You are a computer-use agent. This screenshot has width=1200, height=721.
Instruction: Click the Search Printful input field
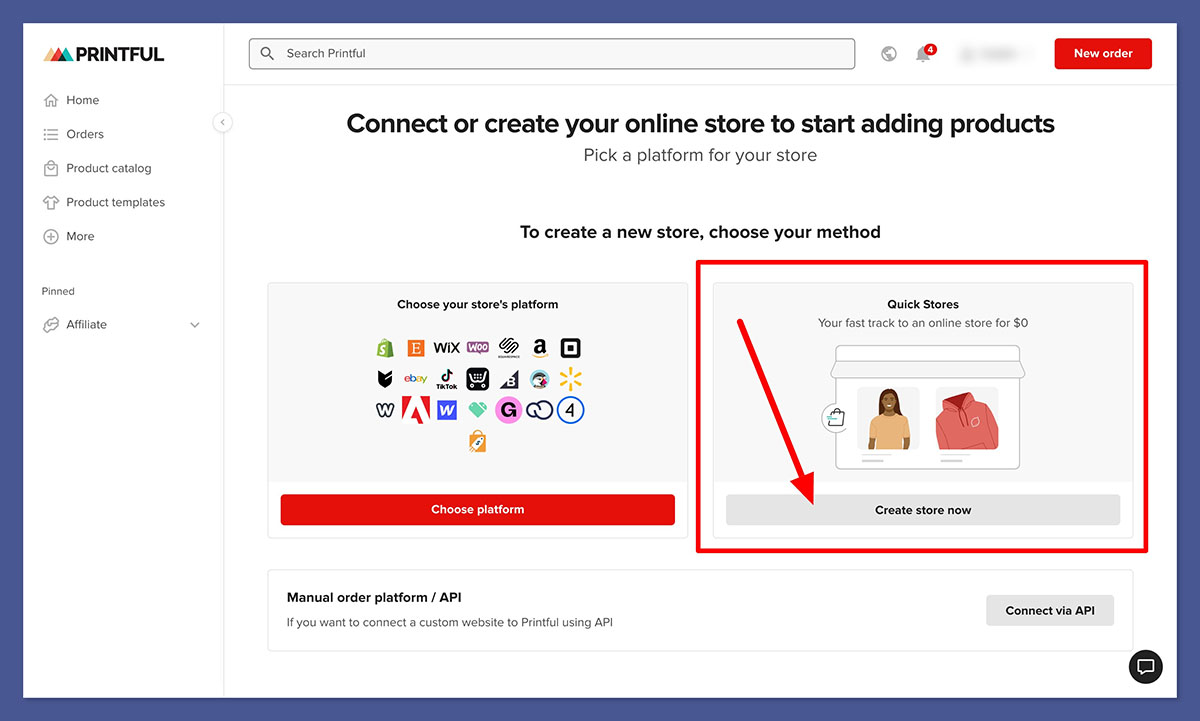coord(551,53)
